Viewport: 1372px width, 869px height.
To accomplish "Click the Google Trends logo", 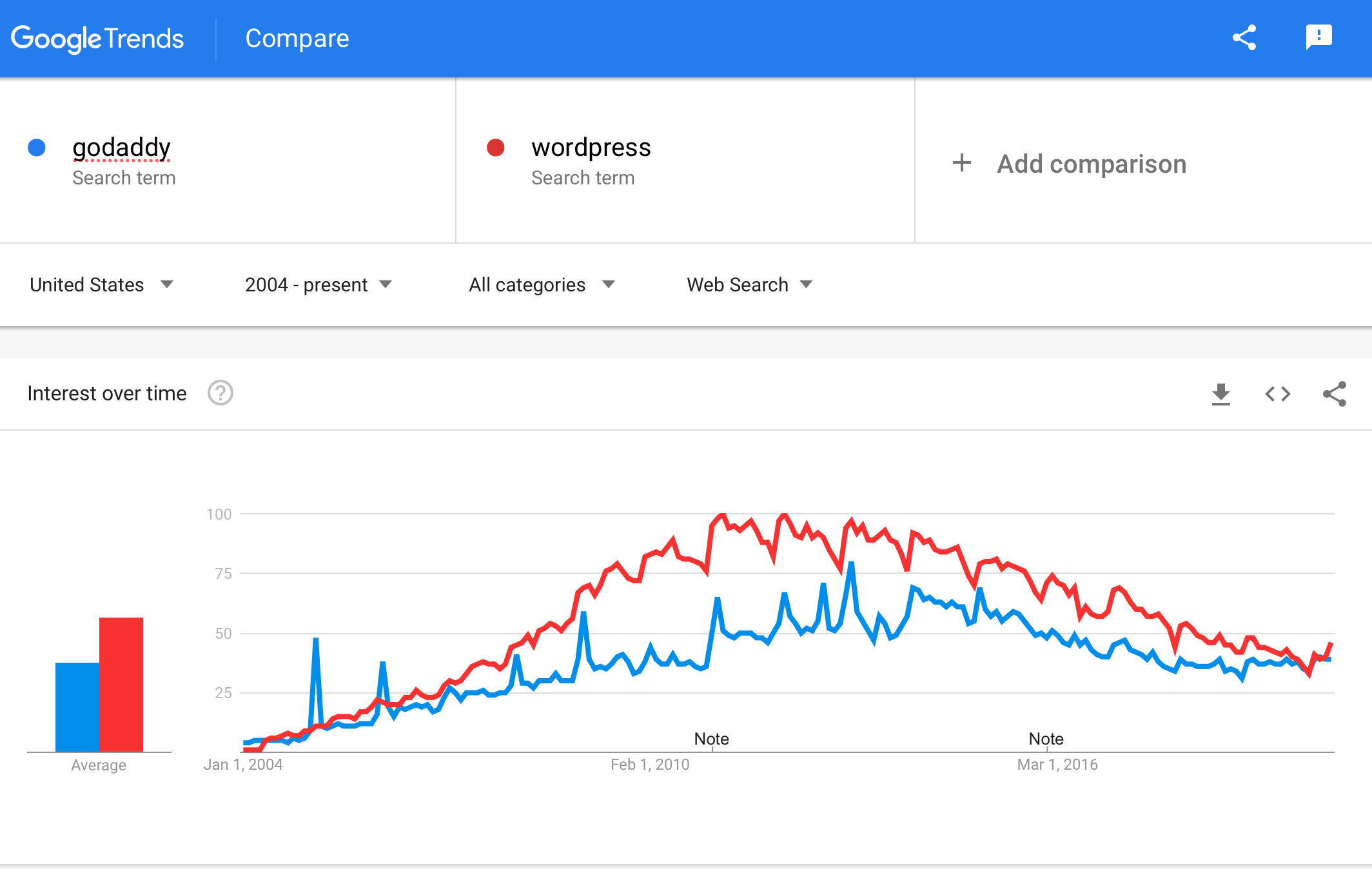I will [97, 38].
